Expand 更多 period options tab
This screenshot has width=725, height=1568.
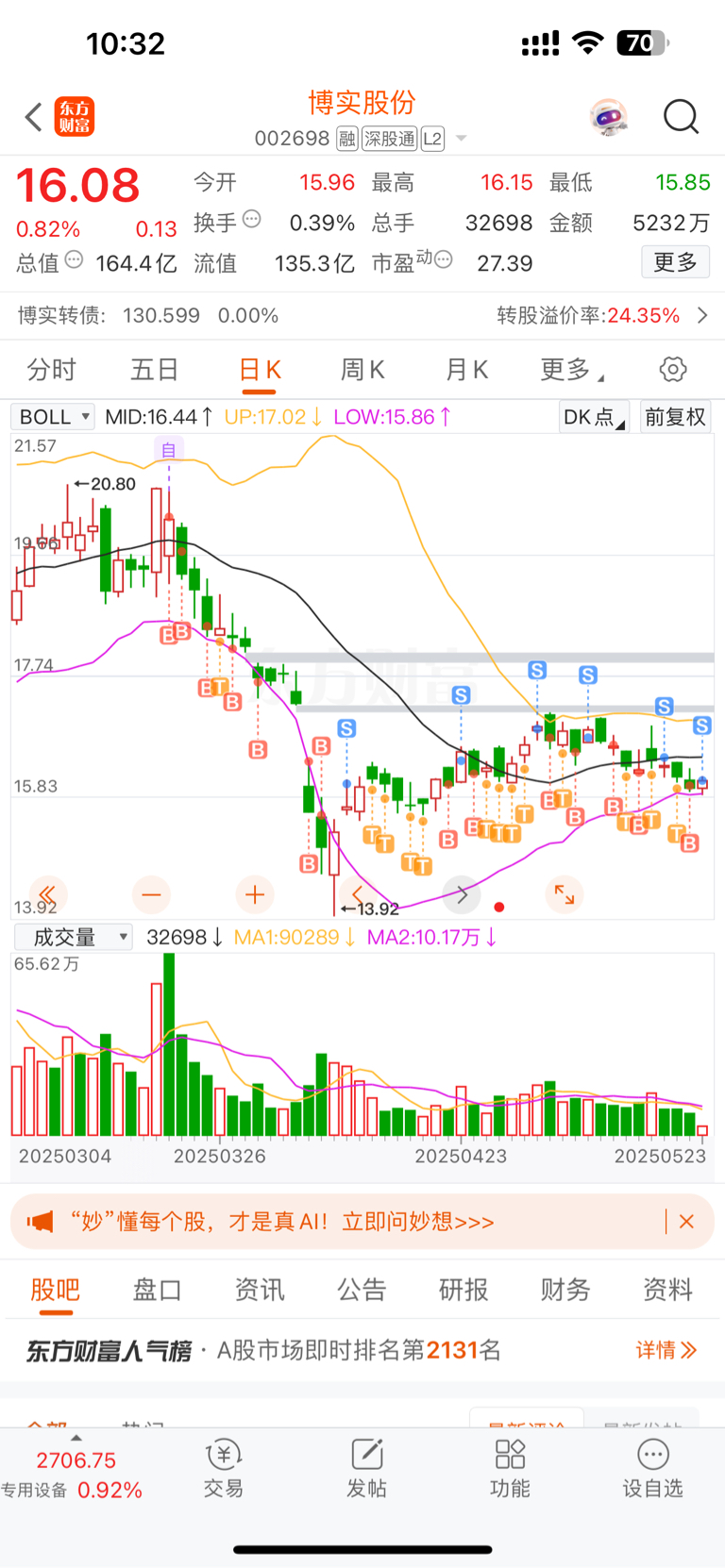571,370
